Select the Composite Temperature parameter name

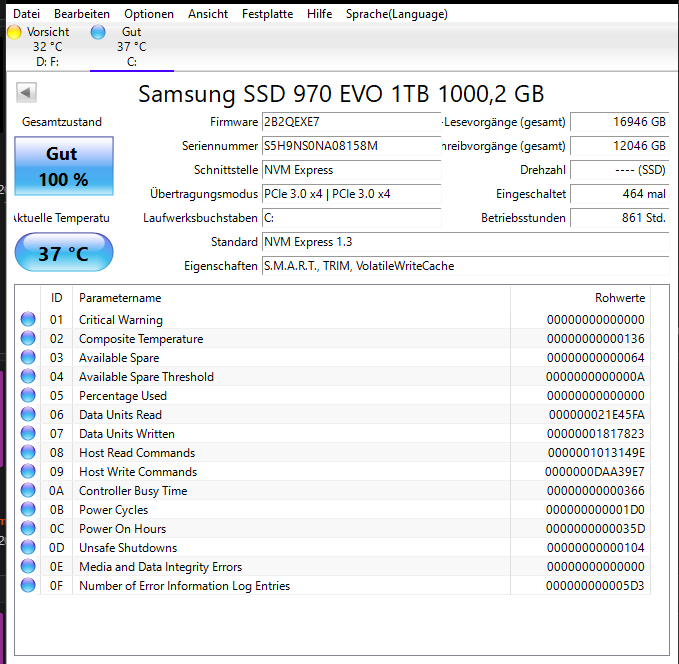pyautogui.click(x=141, y=339)
